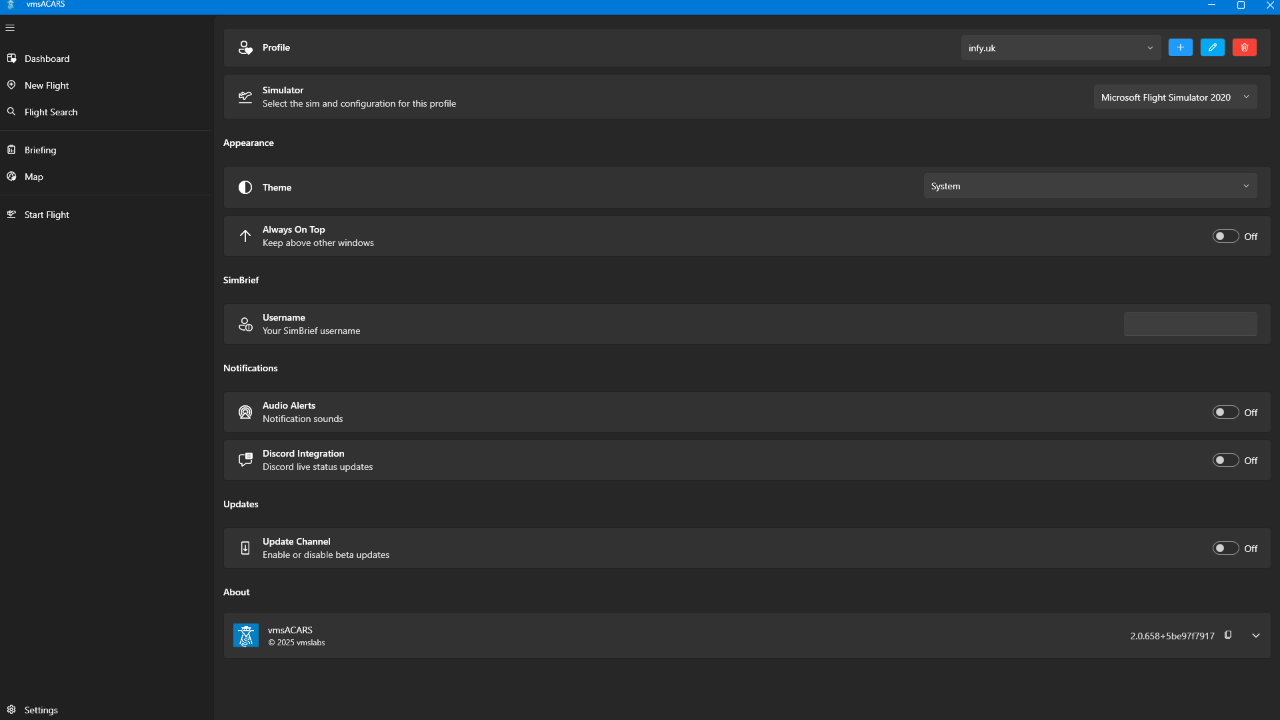Turn on Audio Alerts toggle
Viewport: 1280px width, 720px height.
(x=1225, y=412)
